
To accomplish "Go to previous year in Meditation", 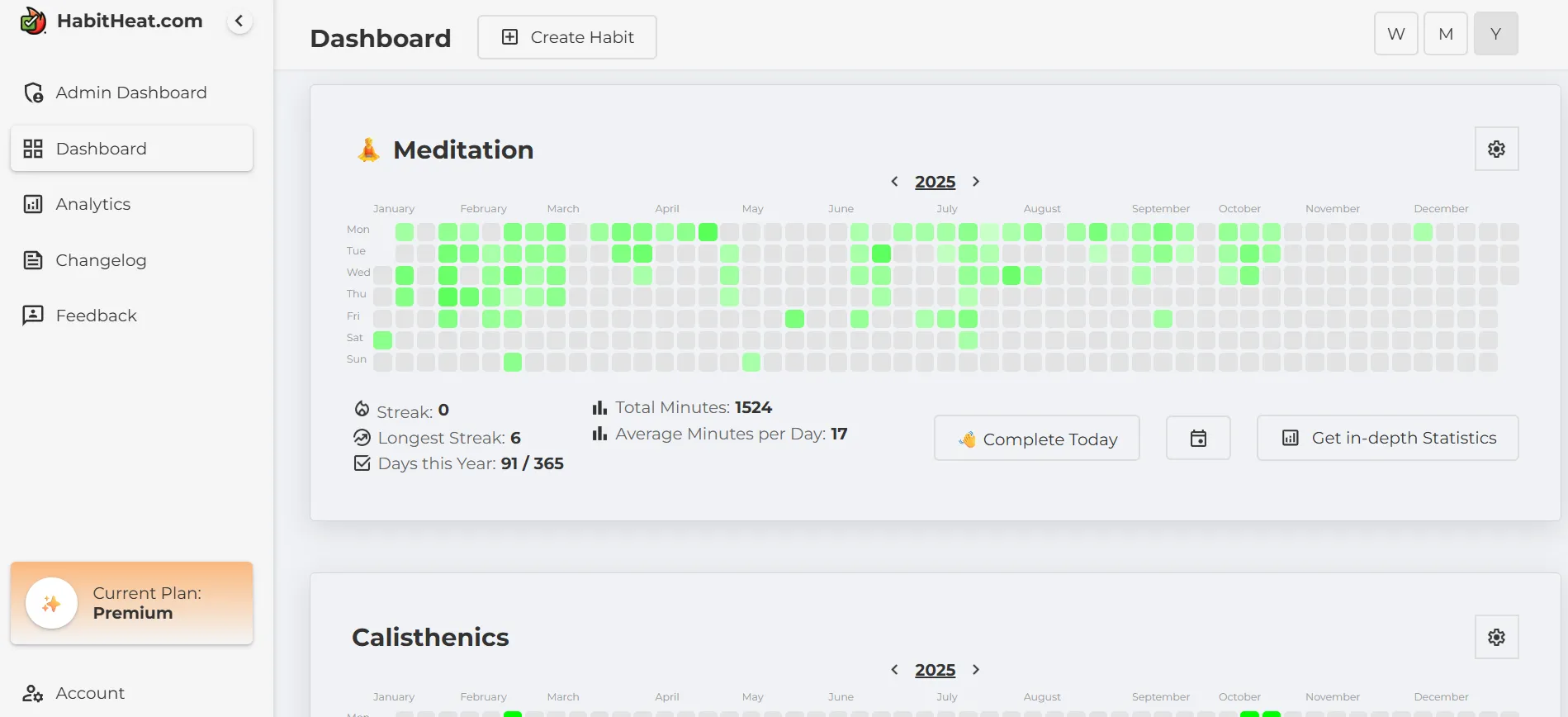I will (x=894, y=182).
